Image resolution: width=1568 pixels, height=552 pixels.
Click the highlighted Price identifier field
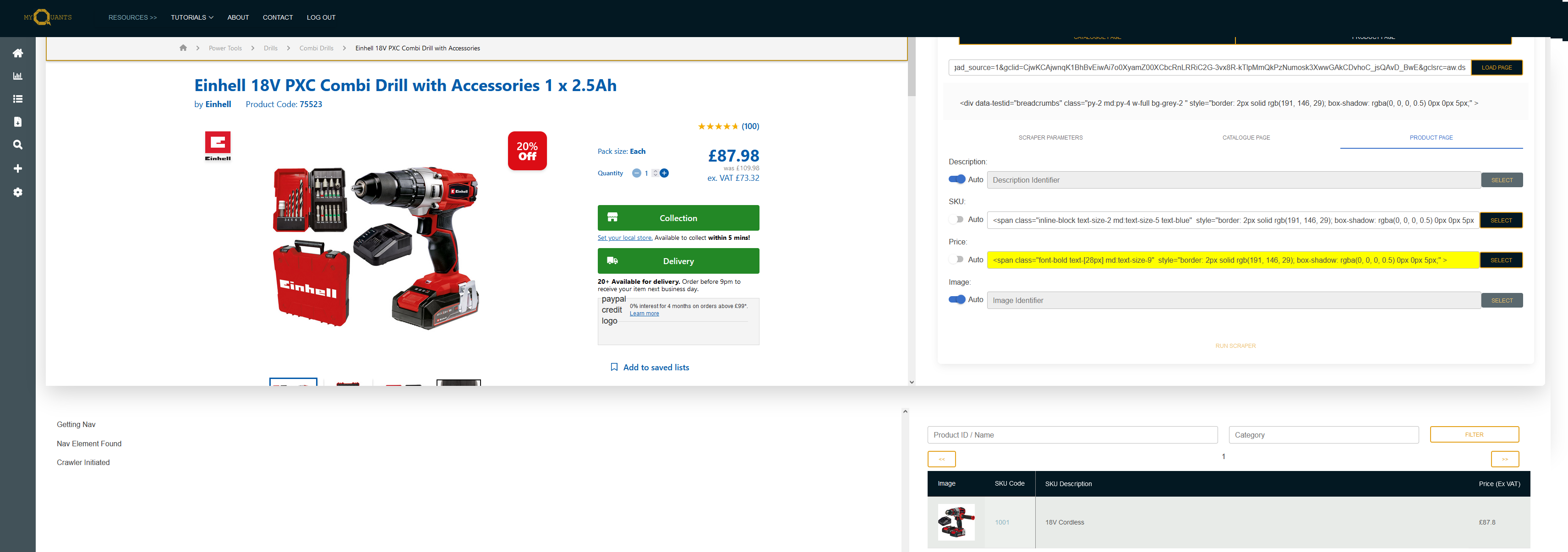pyautogui.click(x=1233, y=260)
